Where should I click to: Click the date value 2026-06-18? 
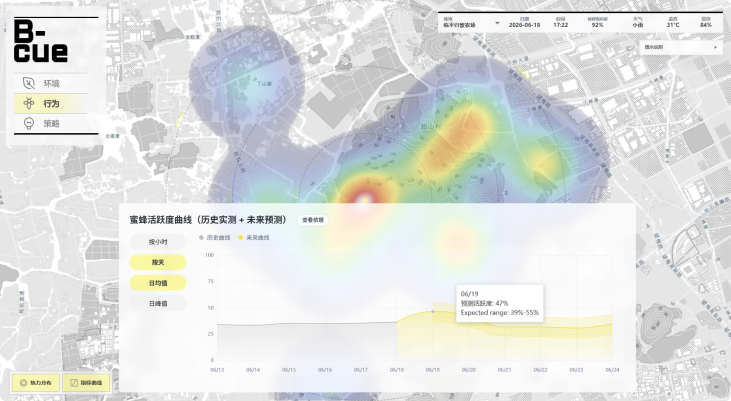(524, 25)
